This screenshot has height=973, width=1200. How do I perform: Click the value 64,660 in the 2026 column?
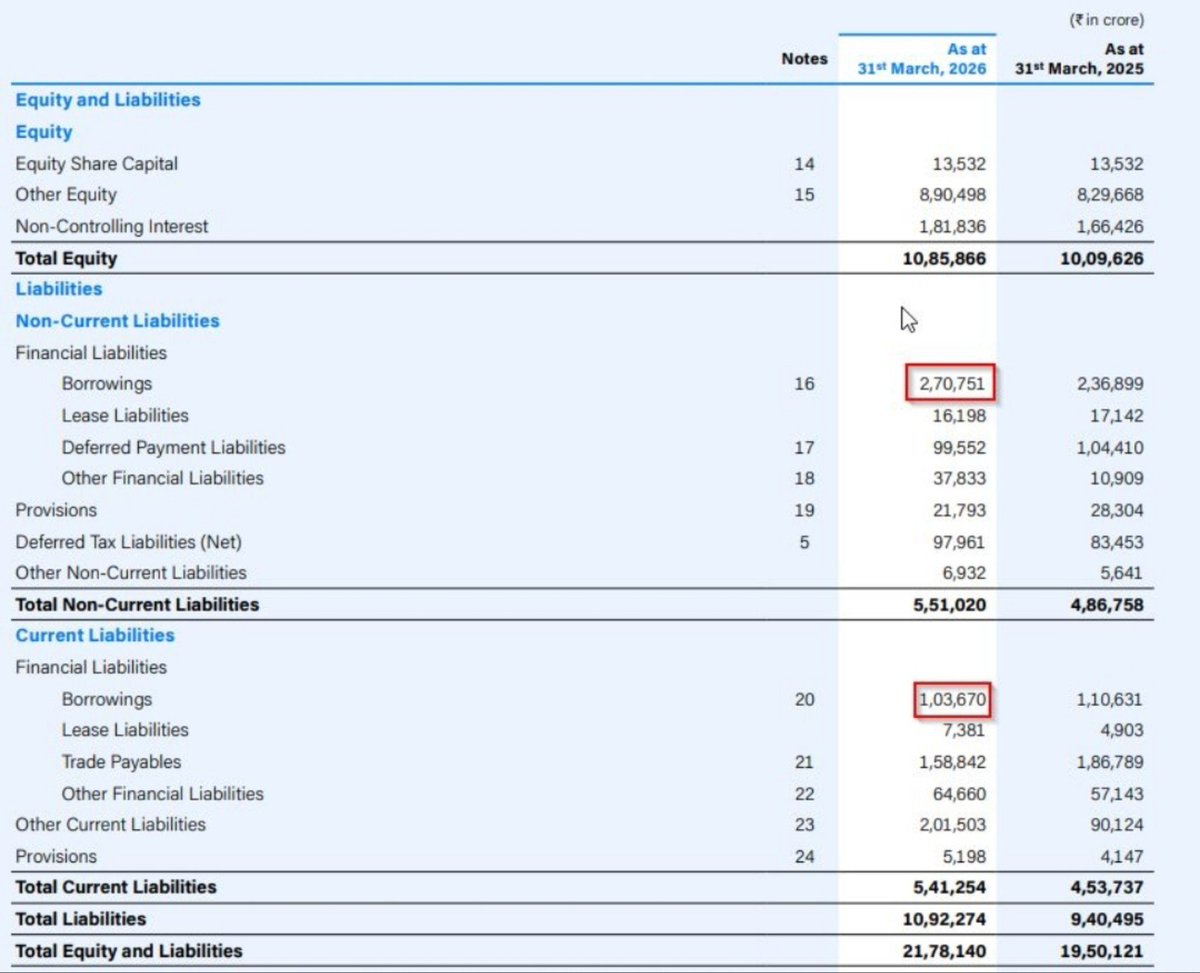click(959, 794)
